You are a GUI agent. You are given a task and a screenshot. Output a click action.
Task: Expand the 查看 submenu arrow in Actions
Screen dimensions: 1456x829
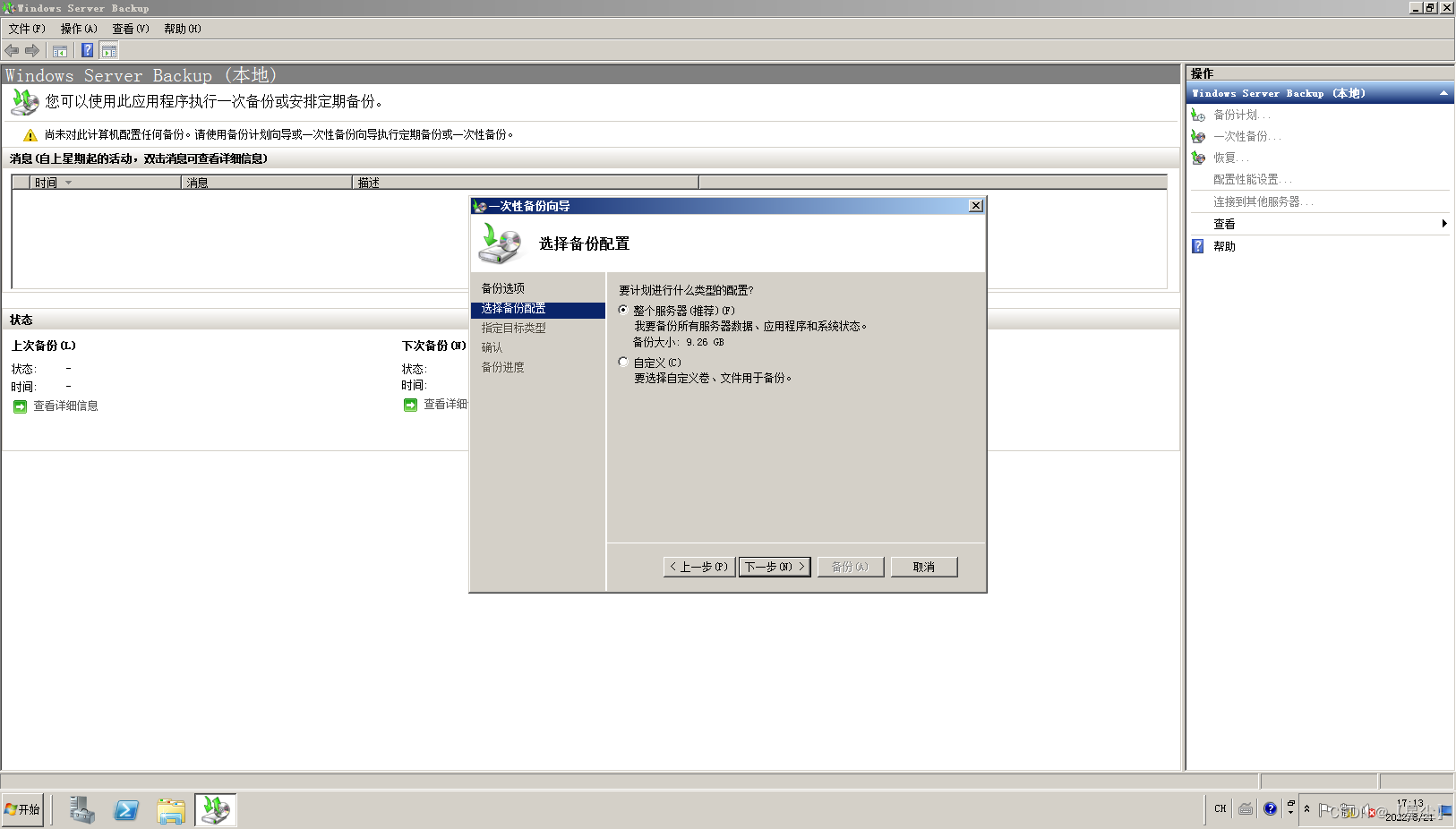point(1444,224)
